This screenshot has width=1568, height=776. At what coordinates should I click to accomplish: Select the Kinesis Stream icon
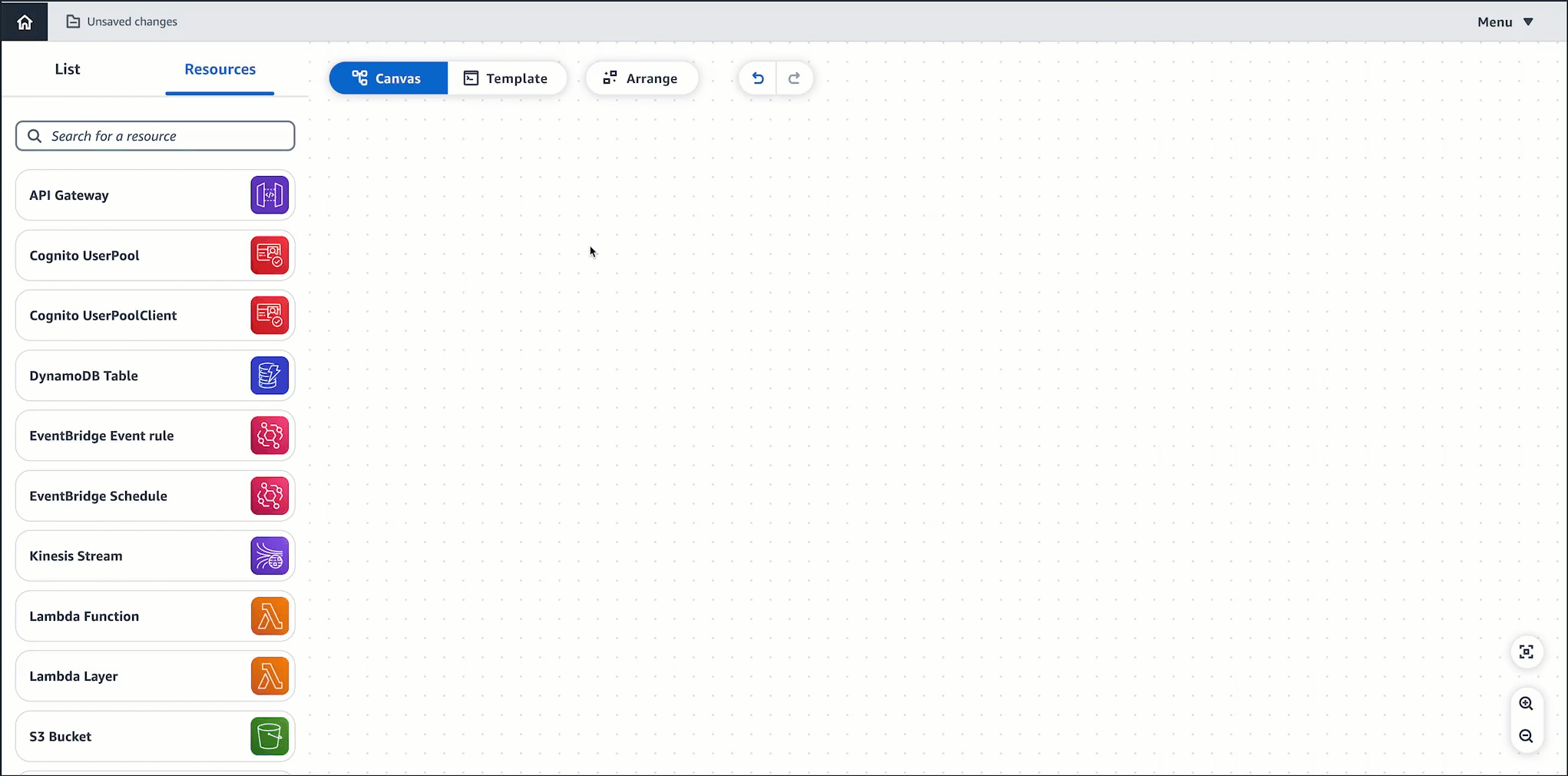point(270,555)
